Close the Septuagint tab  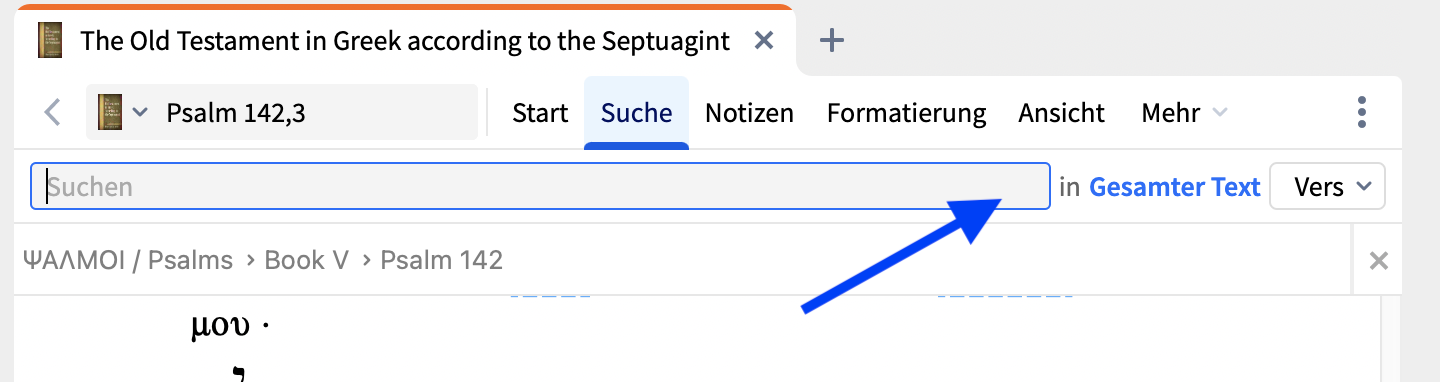(763, 40)
